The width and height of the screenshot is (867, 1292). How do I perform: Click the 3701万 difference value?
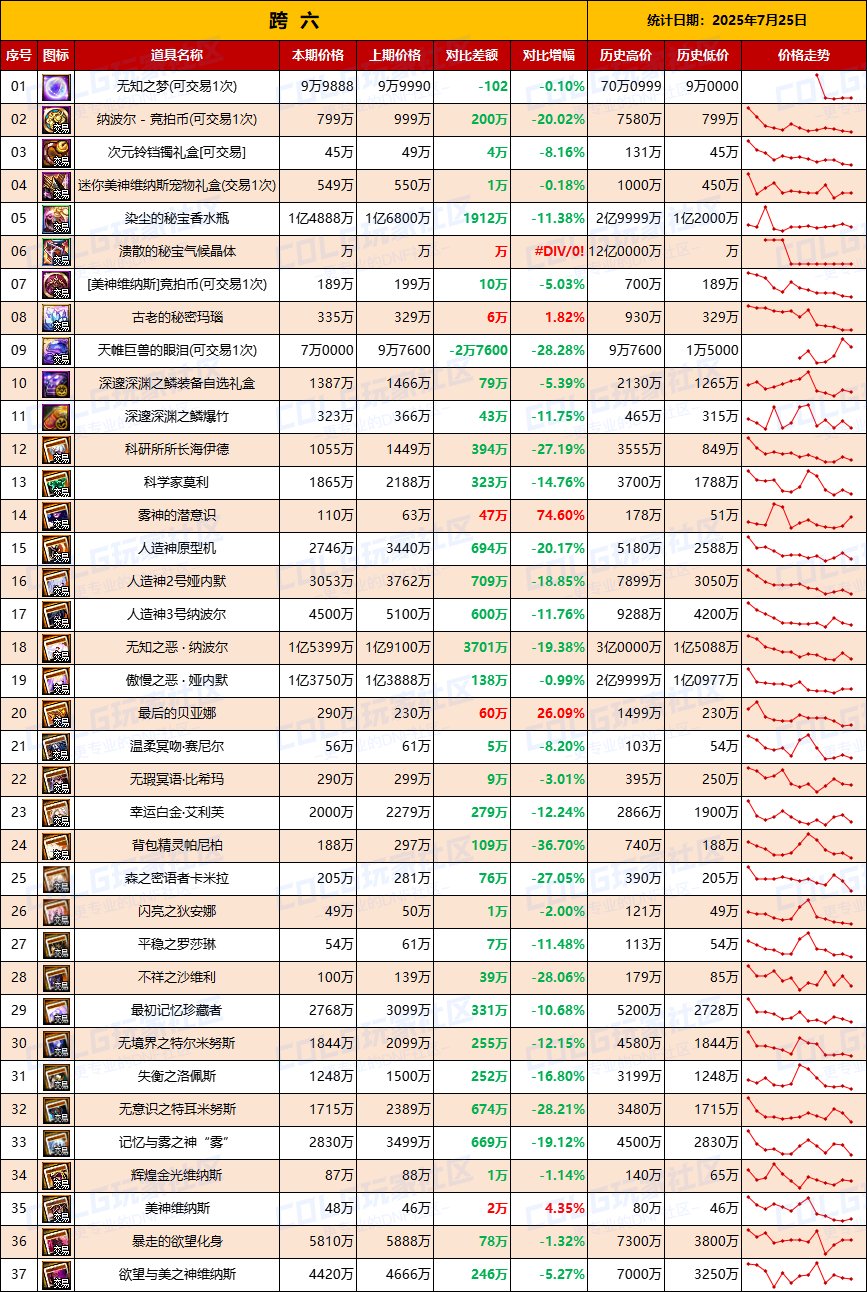486,648
